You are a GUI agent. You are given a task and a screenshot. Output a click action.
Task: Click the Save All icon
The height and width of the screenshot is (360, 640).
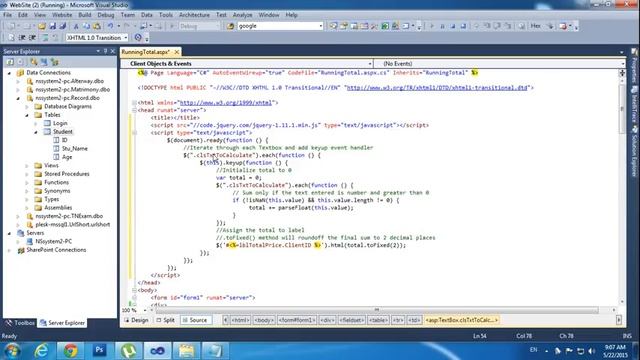[62, 26]
